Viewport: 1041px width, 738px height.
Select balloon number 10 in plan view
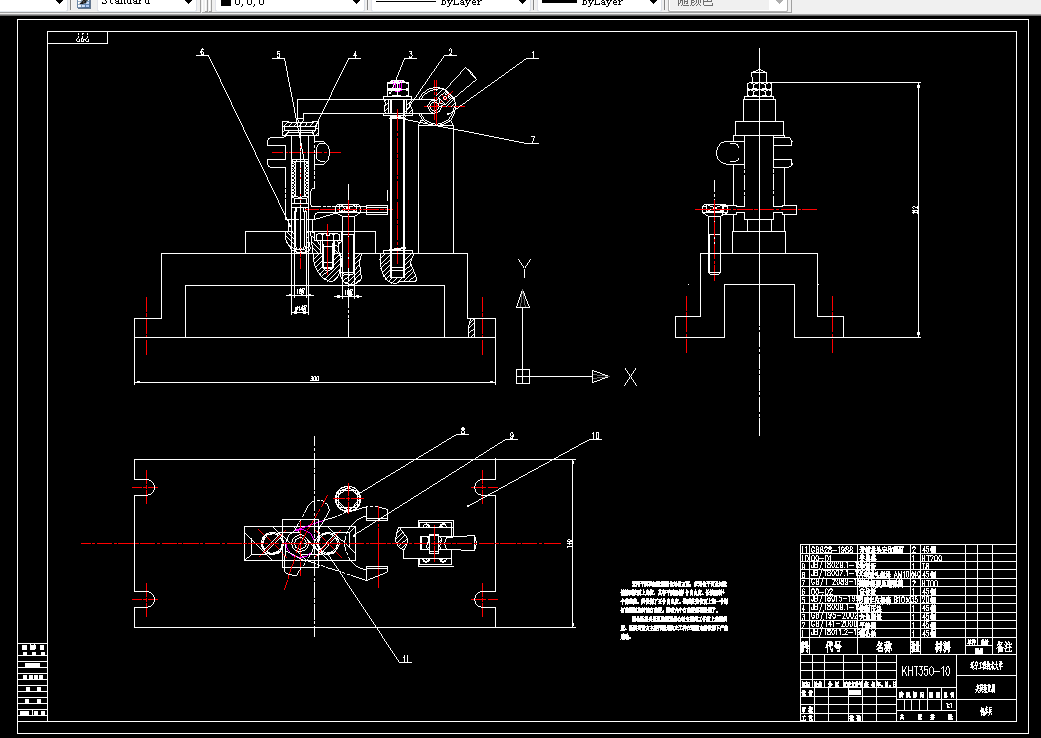(596, 436)
